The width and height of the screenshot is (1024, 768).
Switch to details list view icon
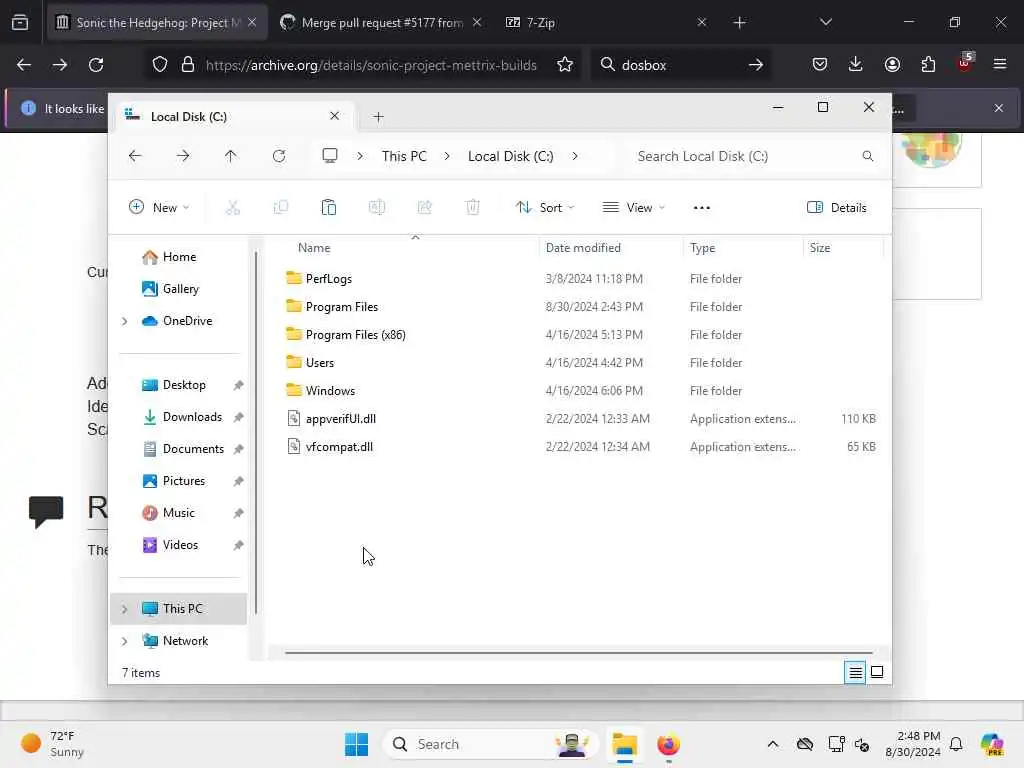855,672
